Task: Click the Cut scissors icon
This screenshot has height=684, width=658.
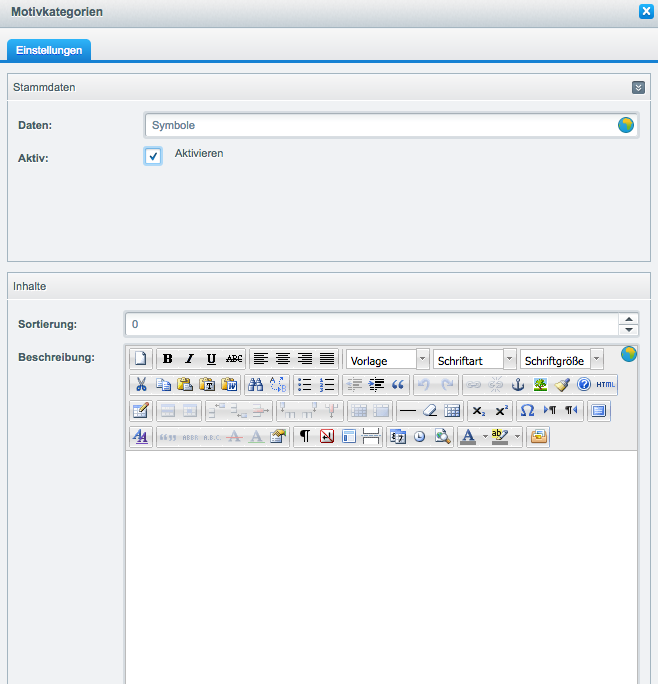Action: click(141, 385)
